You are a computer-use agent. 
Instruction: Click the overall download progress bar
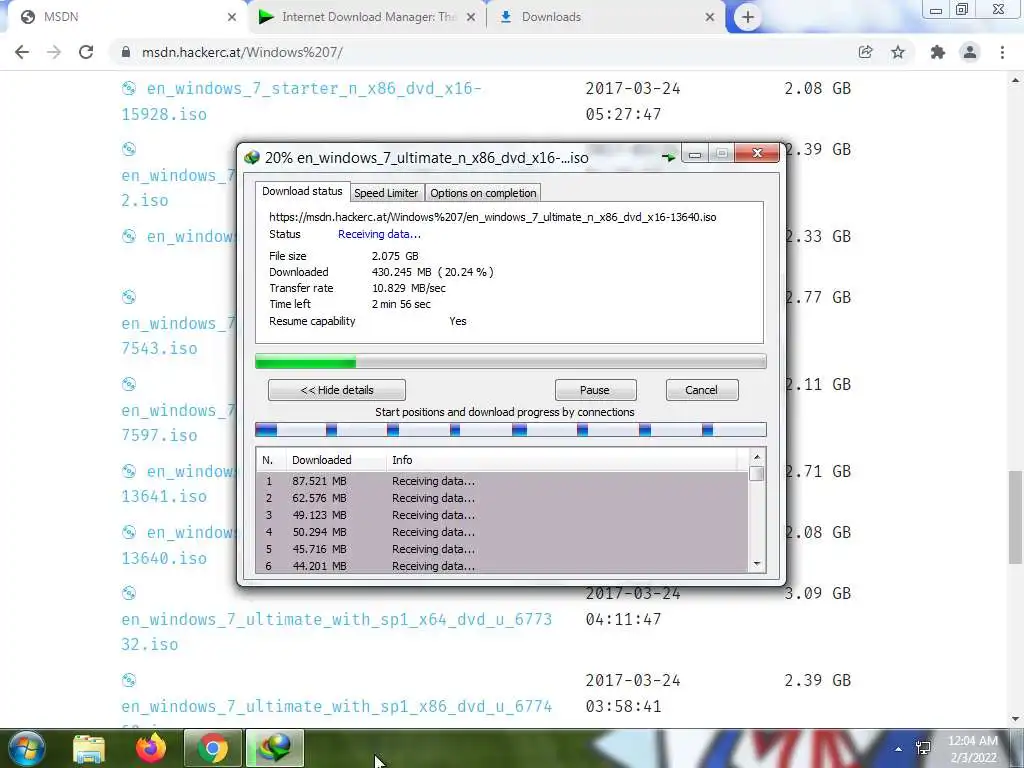pos(511,361)
